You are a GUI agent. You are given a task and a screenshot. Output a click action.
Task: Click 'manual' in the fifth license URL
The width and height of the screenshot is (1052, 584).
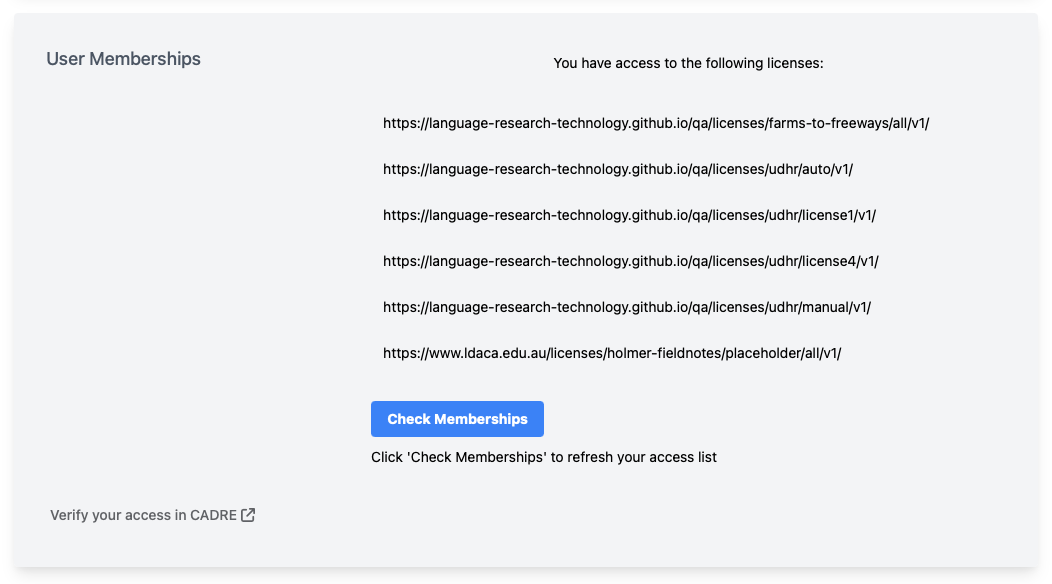click(823, 307)
